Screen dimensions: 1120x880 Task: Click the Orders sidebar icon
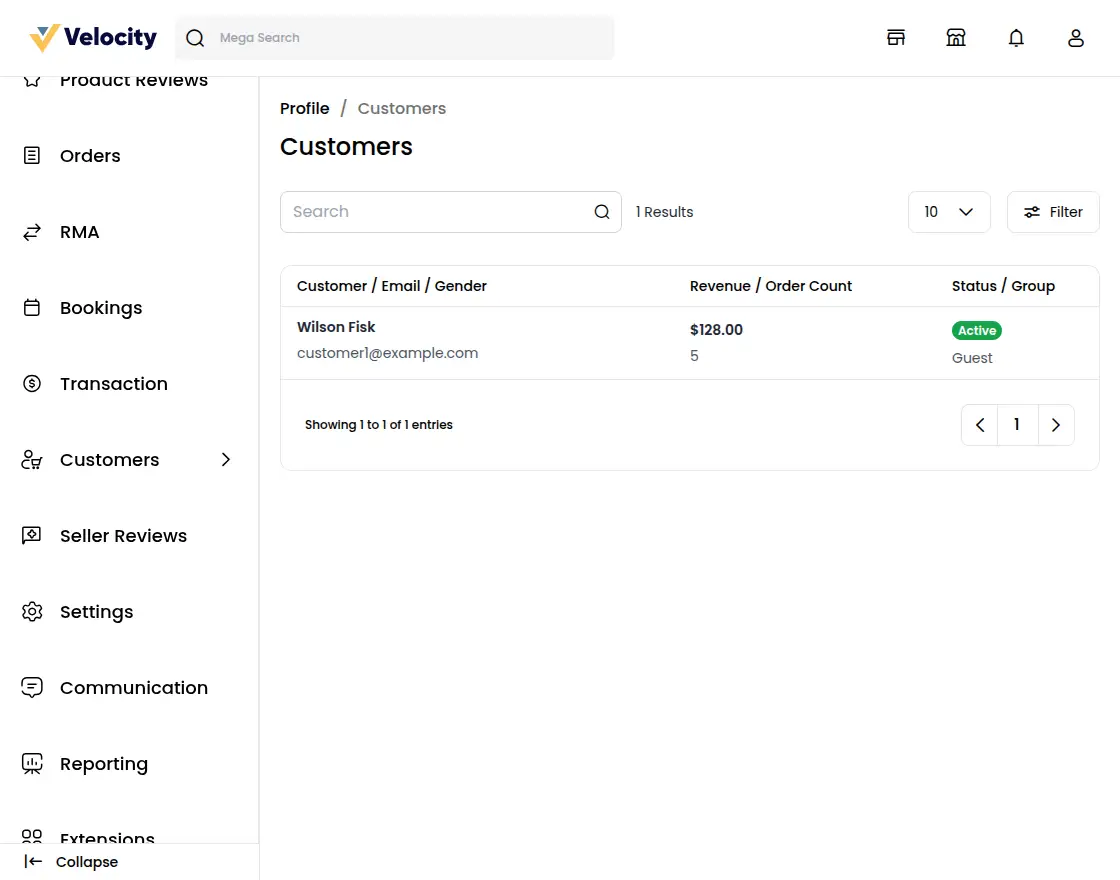[32, 156]
